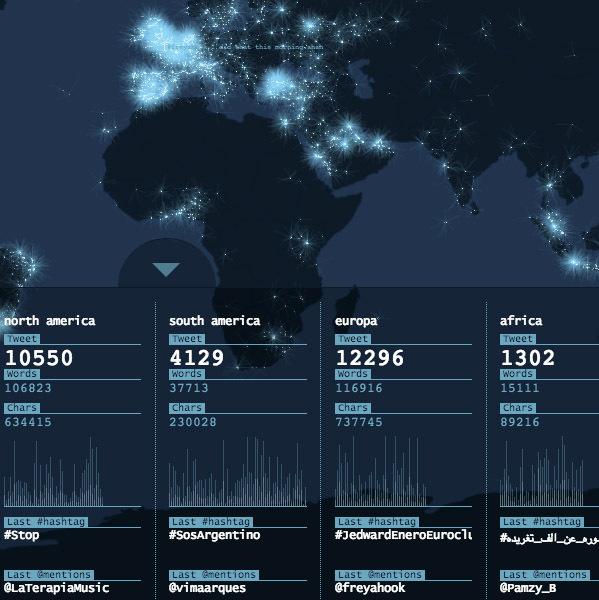
Task: Click tweet count 4129 for south america
Action: [197, 358]
